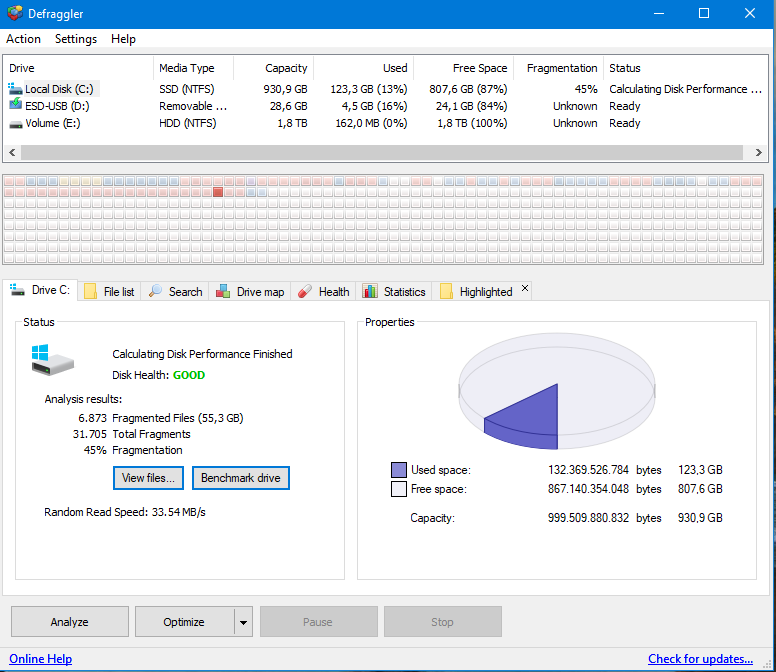Click the ESD-USB (D:) drive icon
Screen dimensions: 776x672
pos(15,105)
